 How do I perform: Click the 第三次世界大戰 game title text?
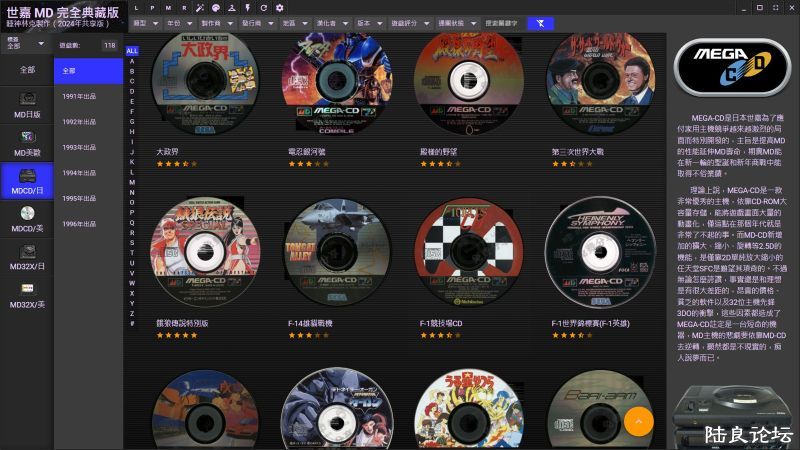[x=578, y=152]
